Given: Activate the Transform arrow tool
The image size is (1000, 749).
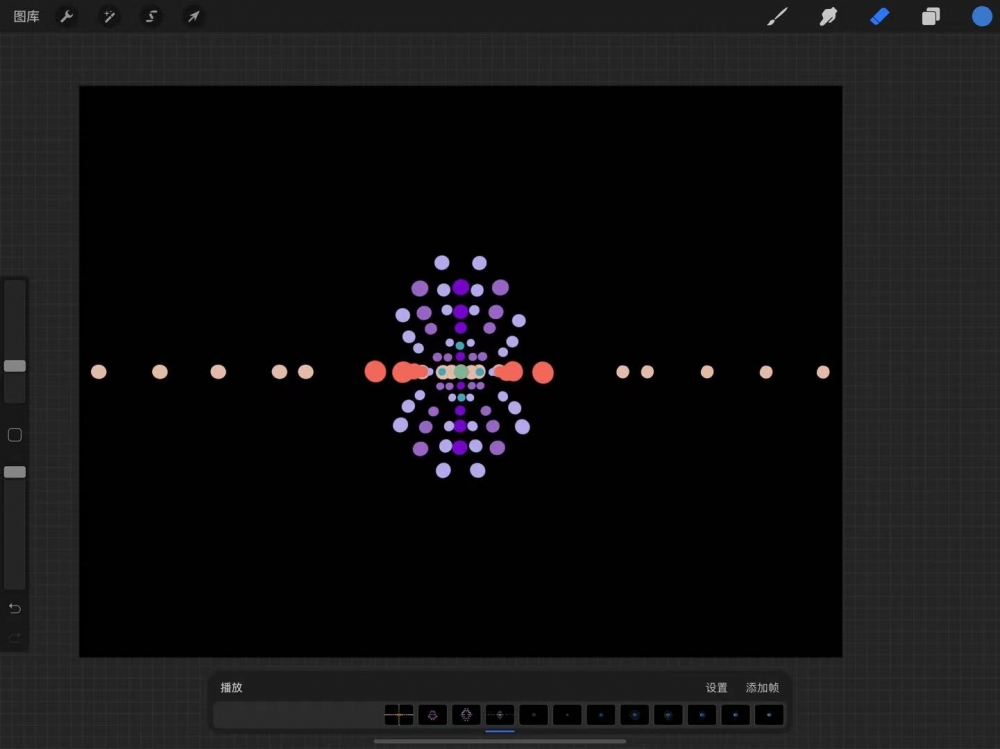Looking at the screenshot, I should click(193, 17).
